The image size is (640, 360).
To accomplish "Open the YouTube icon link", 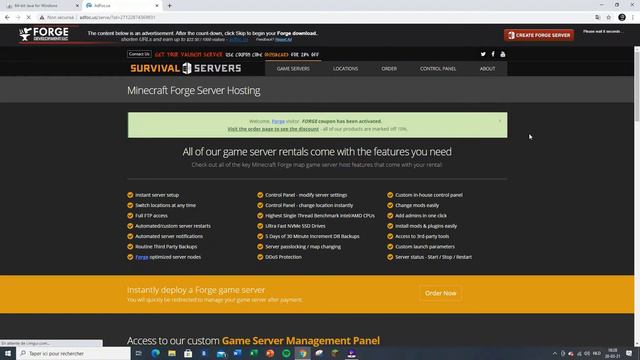I will tap(503, 54).
